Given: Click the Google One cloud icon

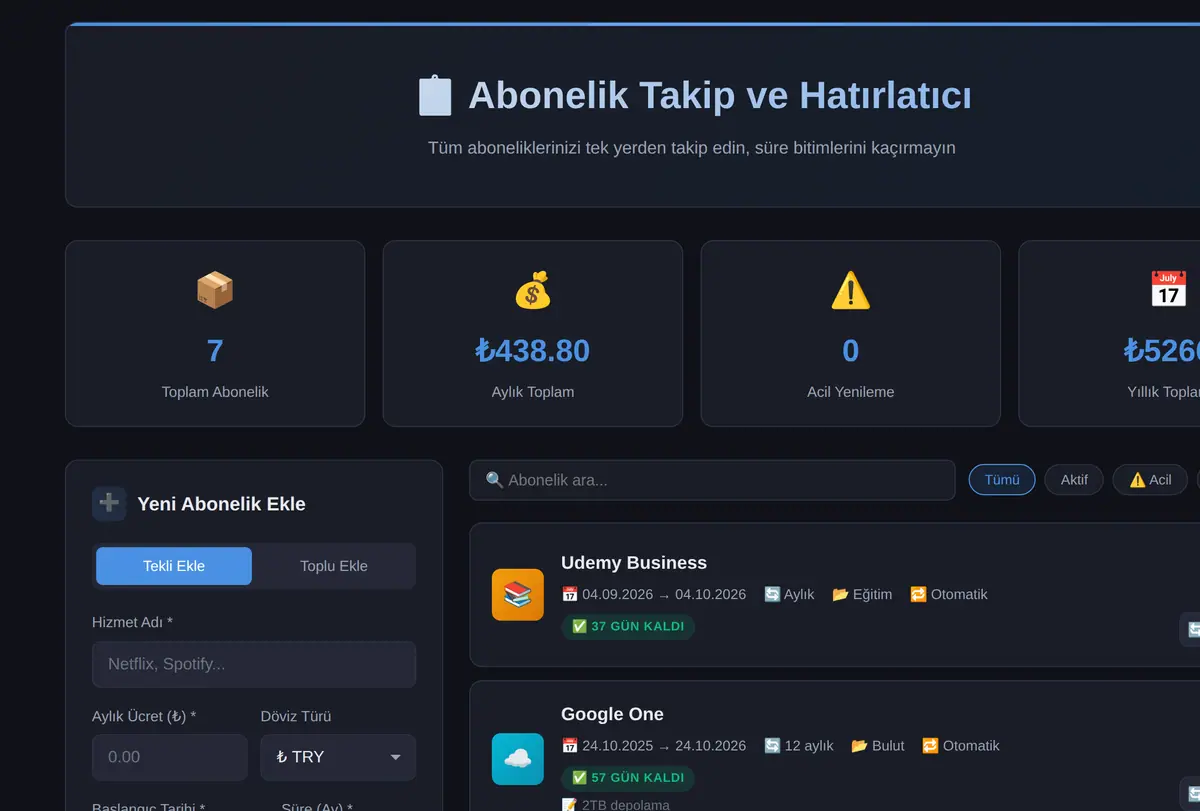Looking at the screenshot, I should pos(518,759).
